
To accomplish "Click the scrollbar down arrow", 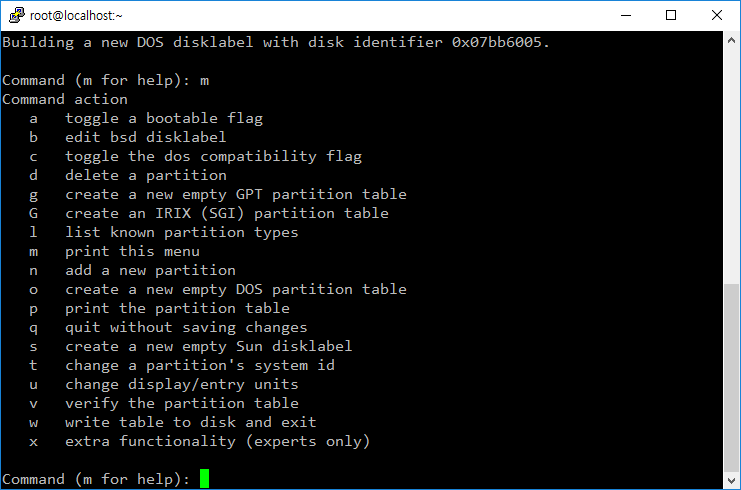I will point(731,481).
